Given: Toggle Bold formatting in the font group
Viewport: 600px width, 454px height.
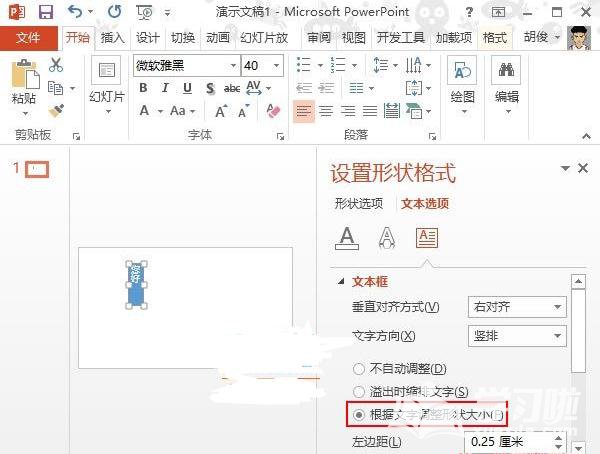Looking at the screenshot, I should click(x=143, y=88).
